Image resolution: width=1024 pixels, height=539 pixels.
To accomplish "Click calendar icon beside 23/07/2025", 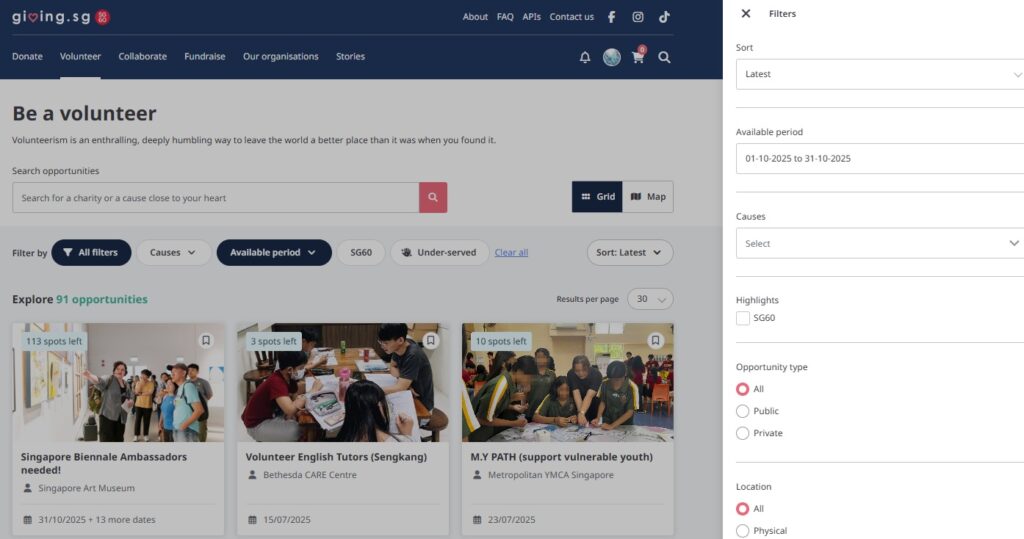I will (x=477, y=520).
